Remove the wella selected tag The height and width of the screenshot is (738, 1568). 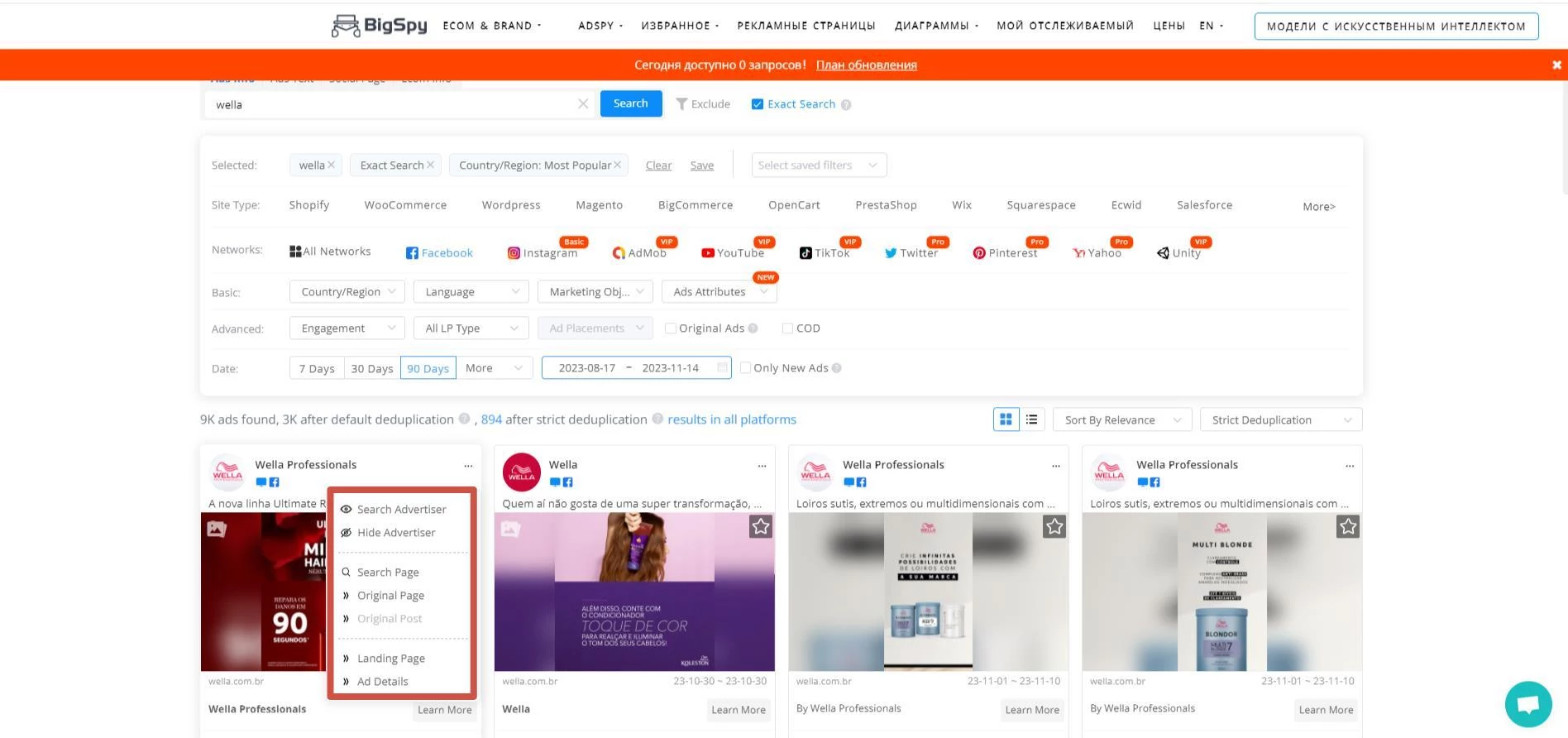tap(331, 165)
